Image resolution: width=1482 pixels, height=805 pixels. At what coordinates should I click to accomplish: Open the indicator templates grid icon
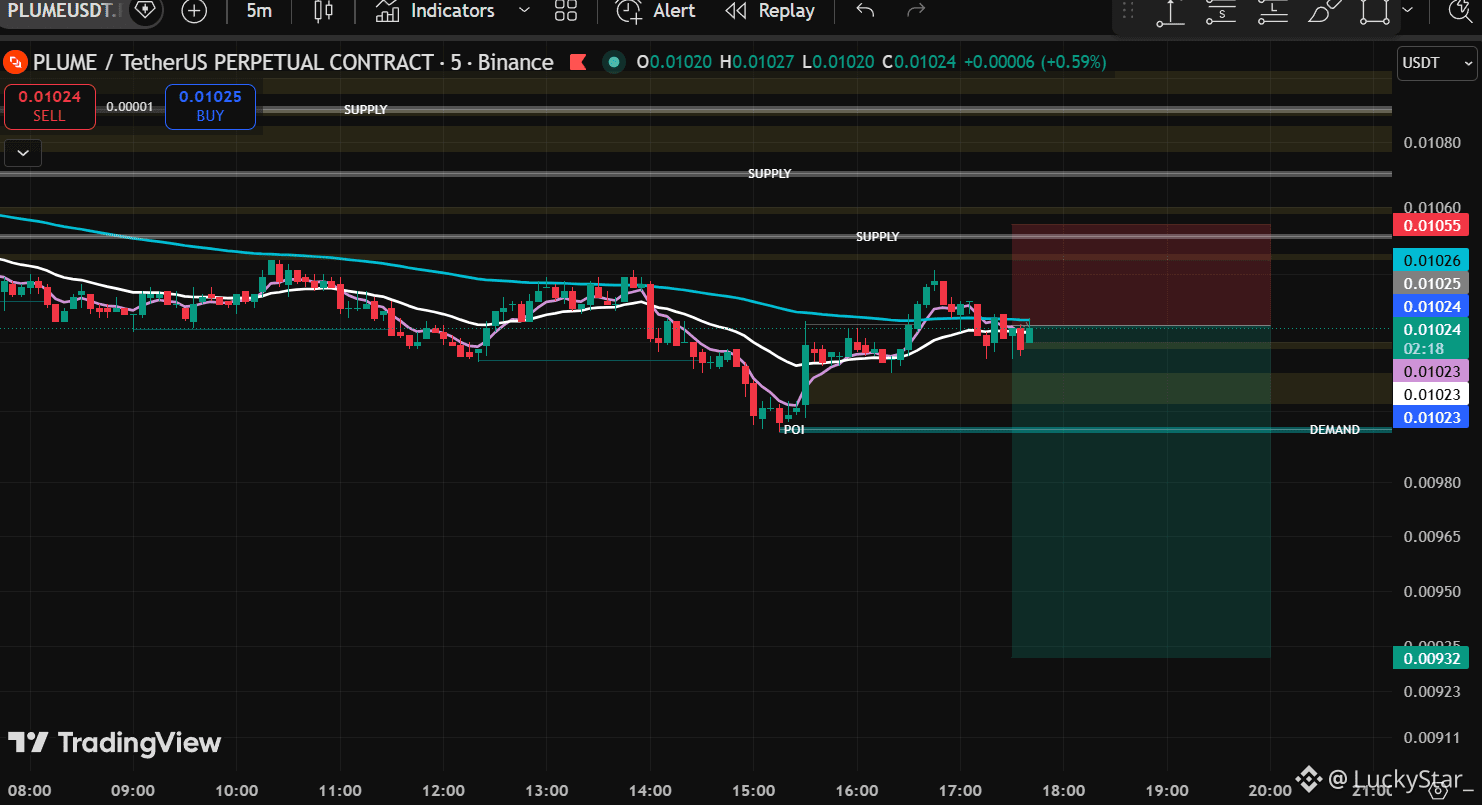pyautogui.click(x=566, y=11)
